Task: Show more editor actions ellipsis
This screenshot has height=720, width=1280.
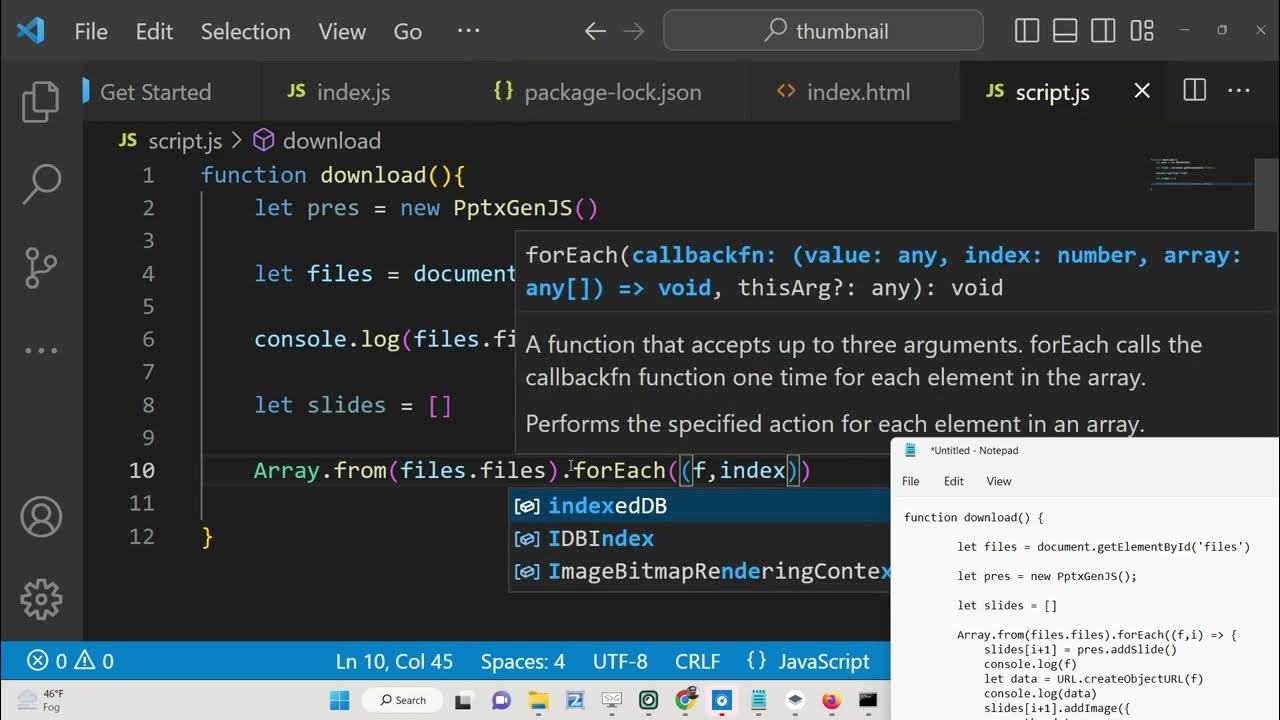Action: [1239, 91]
